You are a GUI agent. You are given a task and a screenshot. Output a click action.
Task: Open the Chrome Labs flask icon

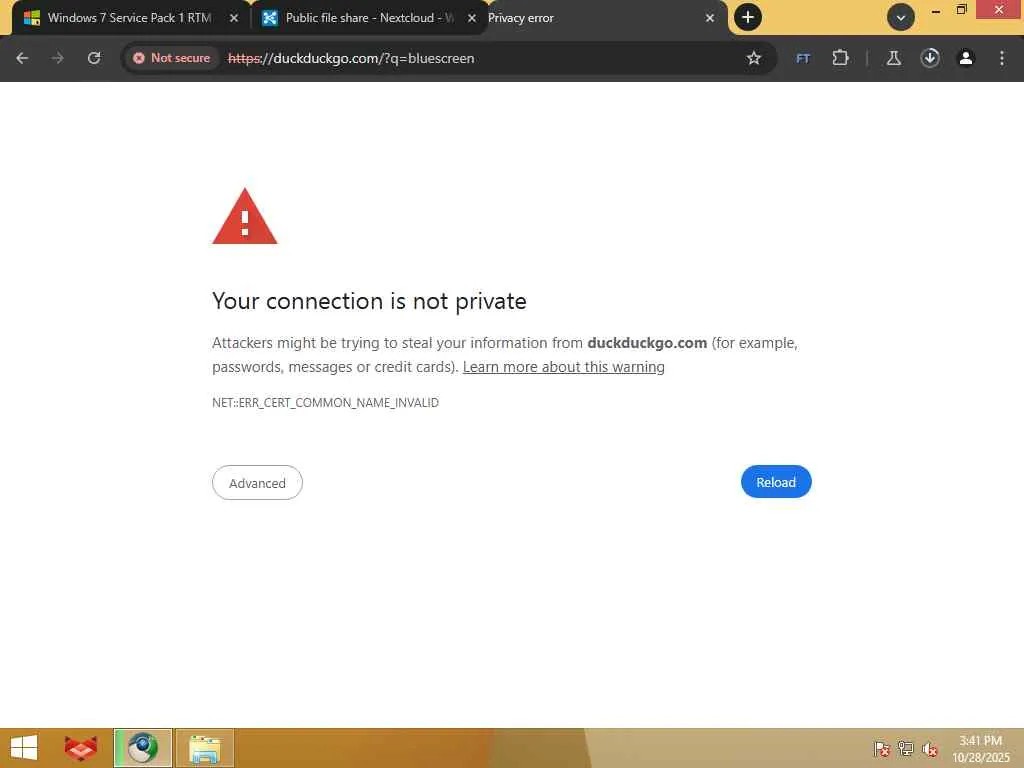[x=893, y=58]
